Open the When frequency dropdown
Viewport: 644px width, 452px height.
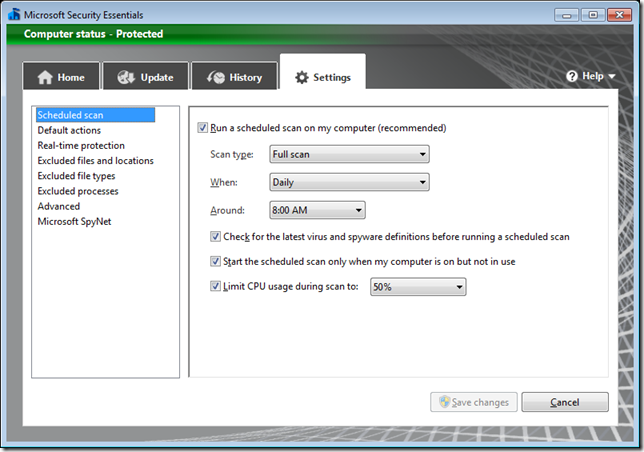point(349,183)
